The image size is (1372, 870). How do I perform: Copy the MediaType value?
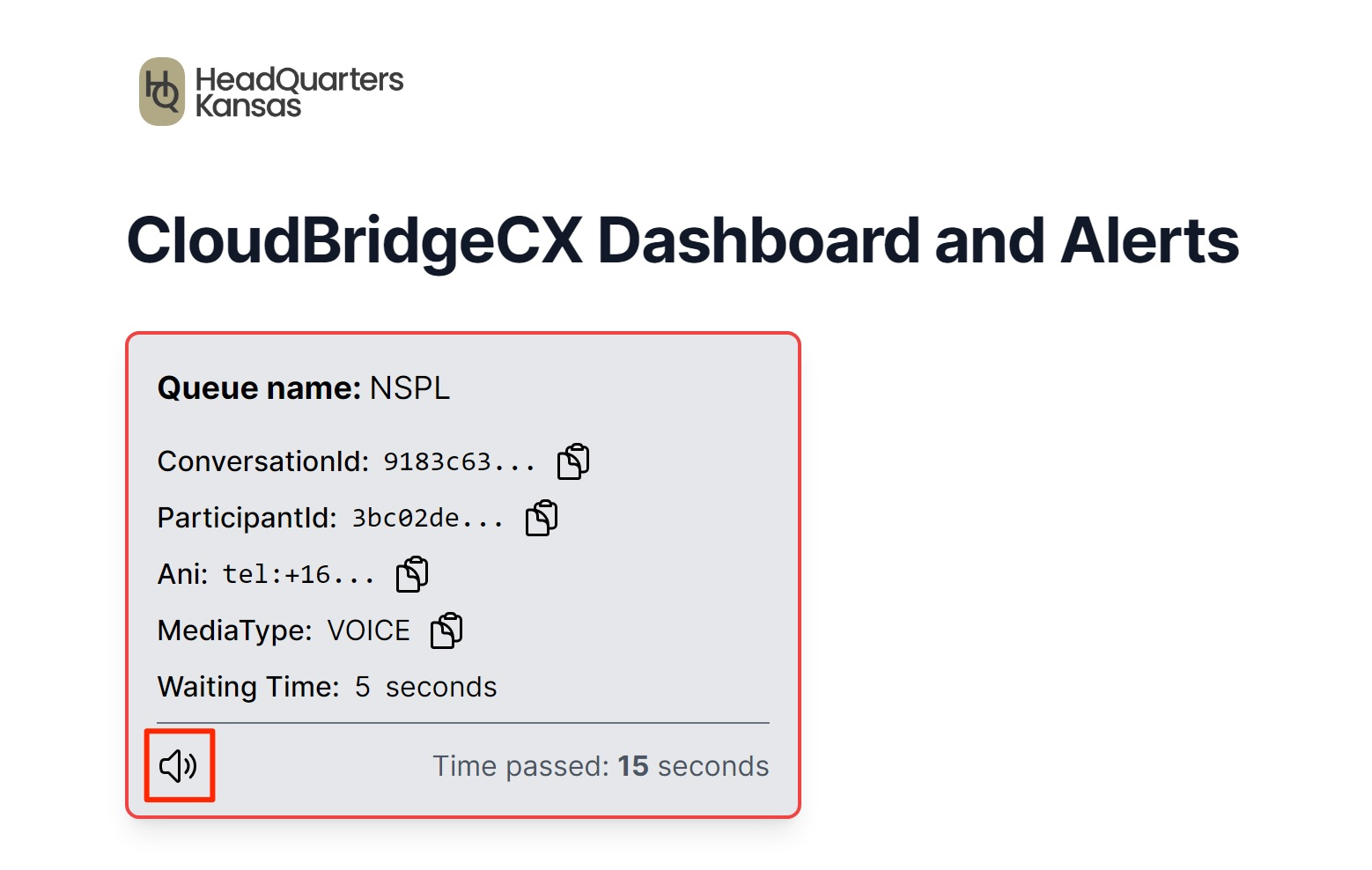tap(446, 630)
